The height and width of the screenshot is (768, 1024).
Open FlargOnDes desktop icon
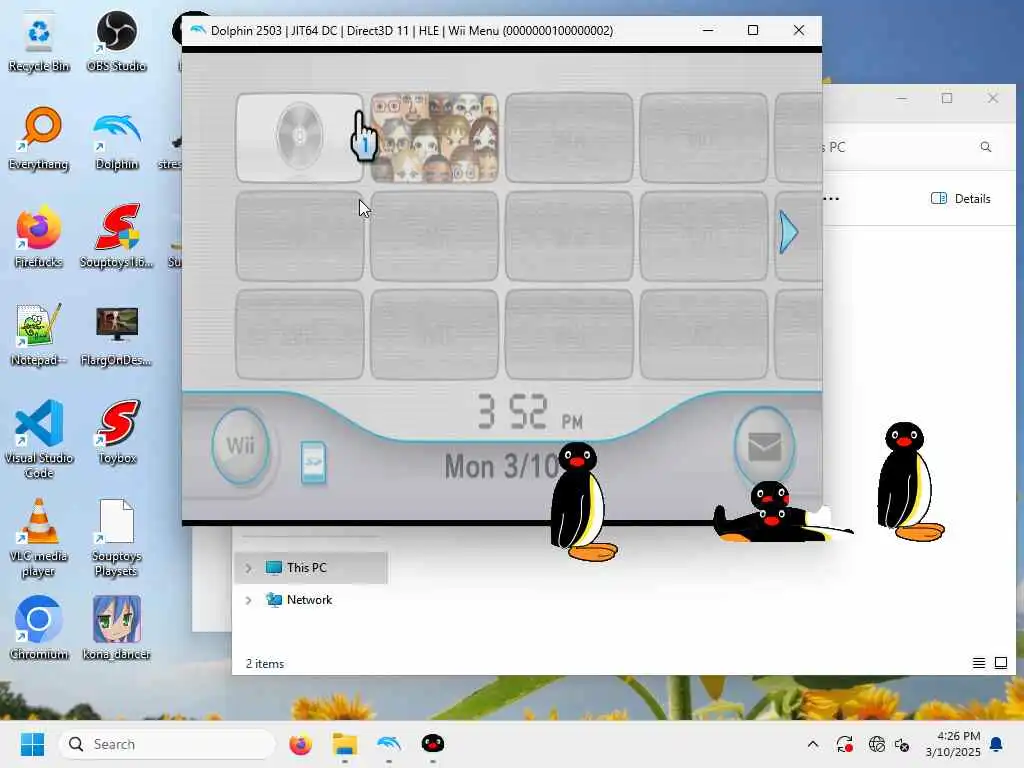pyautogui.click(x=116, y=335)
